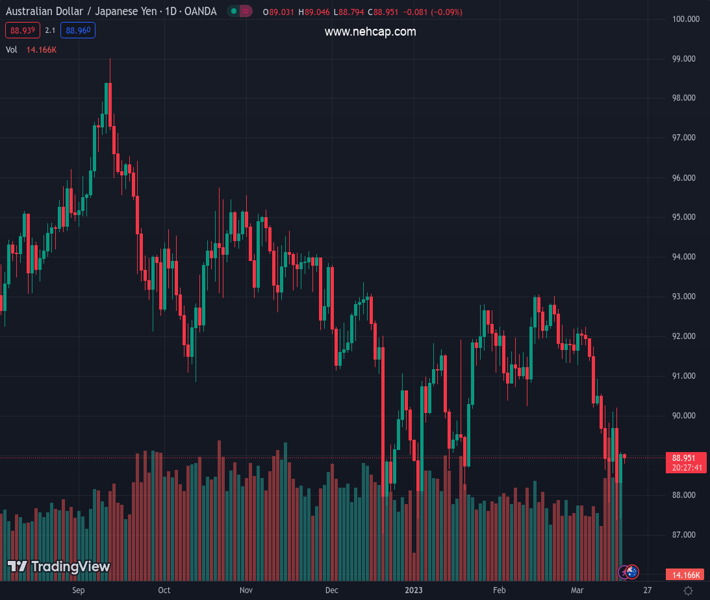Click the red sell price 88.939 button

click(x=23, y=30)
